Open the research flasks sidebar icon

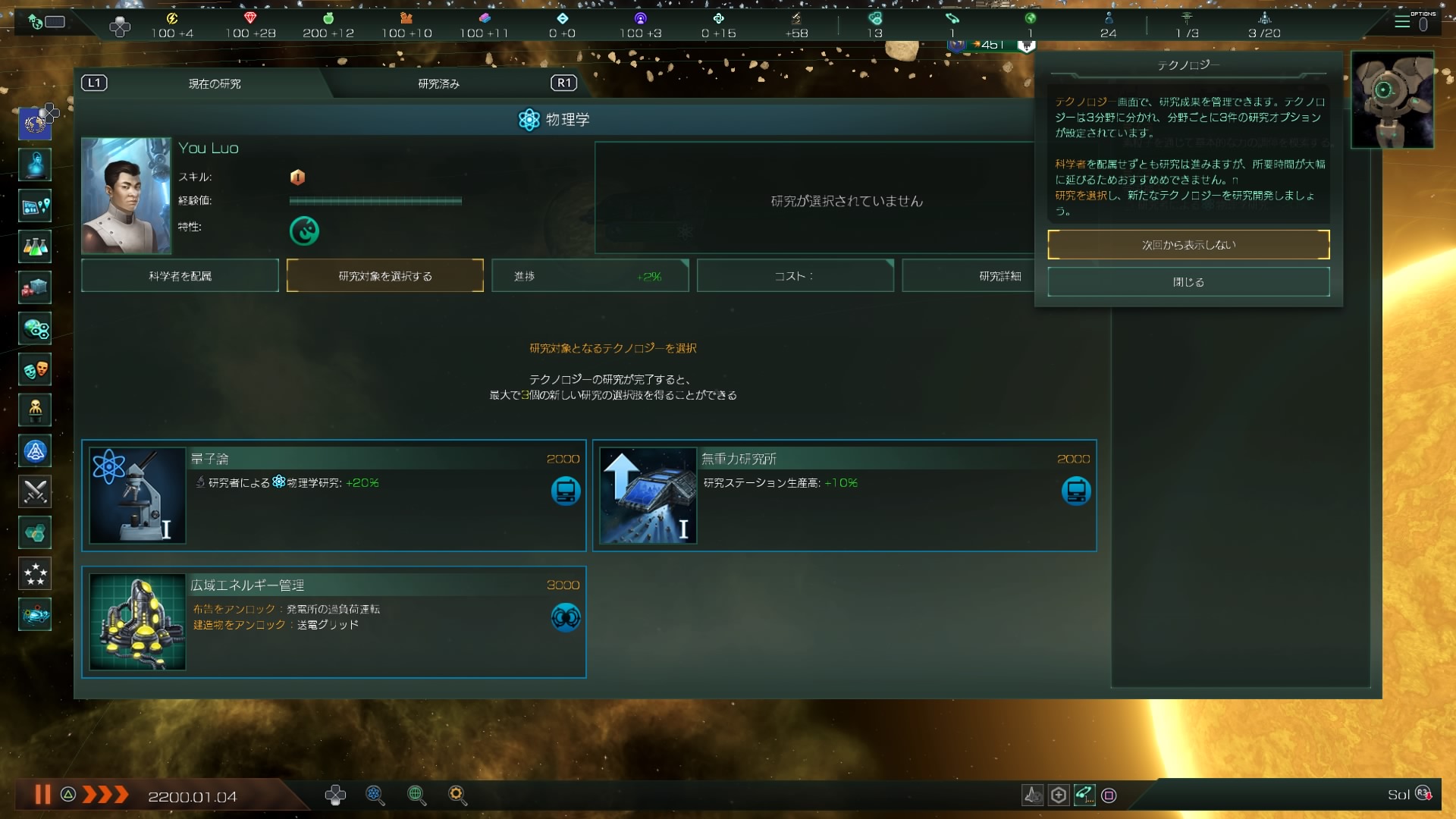tap(35, 246)
